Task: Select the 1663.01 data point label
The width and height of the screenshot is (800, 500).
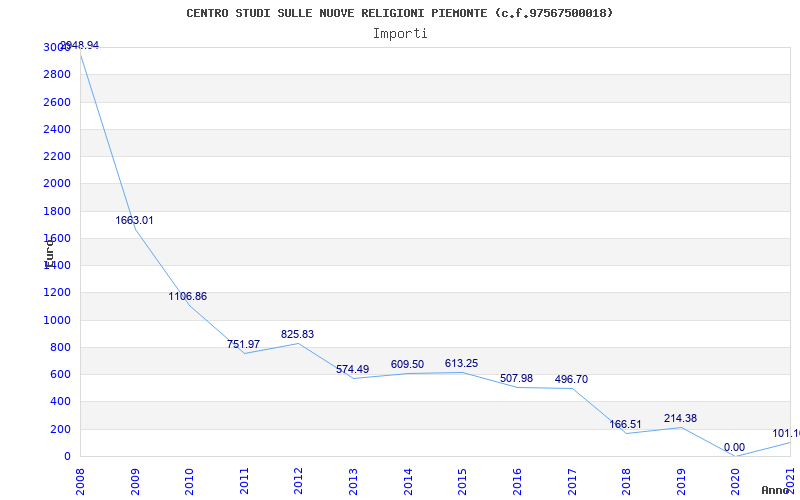Action: pos(134,220)
